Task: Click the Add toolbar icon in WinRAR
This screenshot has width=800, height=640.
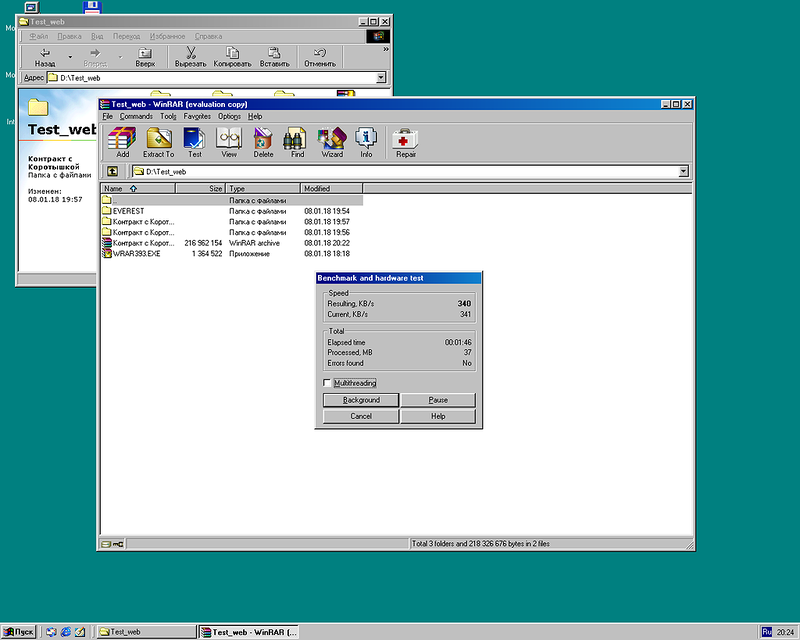Action: coord(122,142)
